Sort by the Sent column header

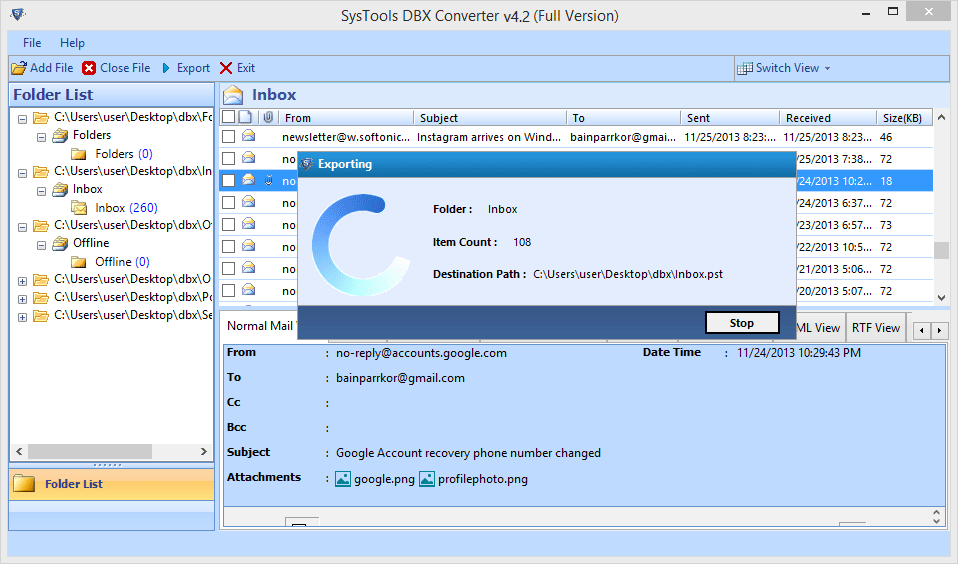click(730, 117)
